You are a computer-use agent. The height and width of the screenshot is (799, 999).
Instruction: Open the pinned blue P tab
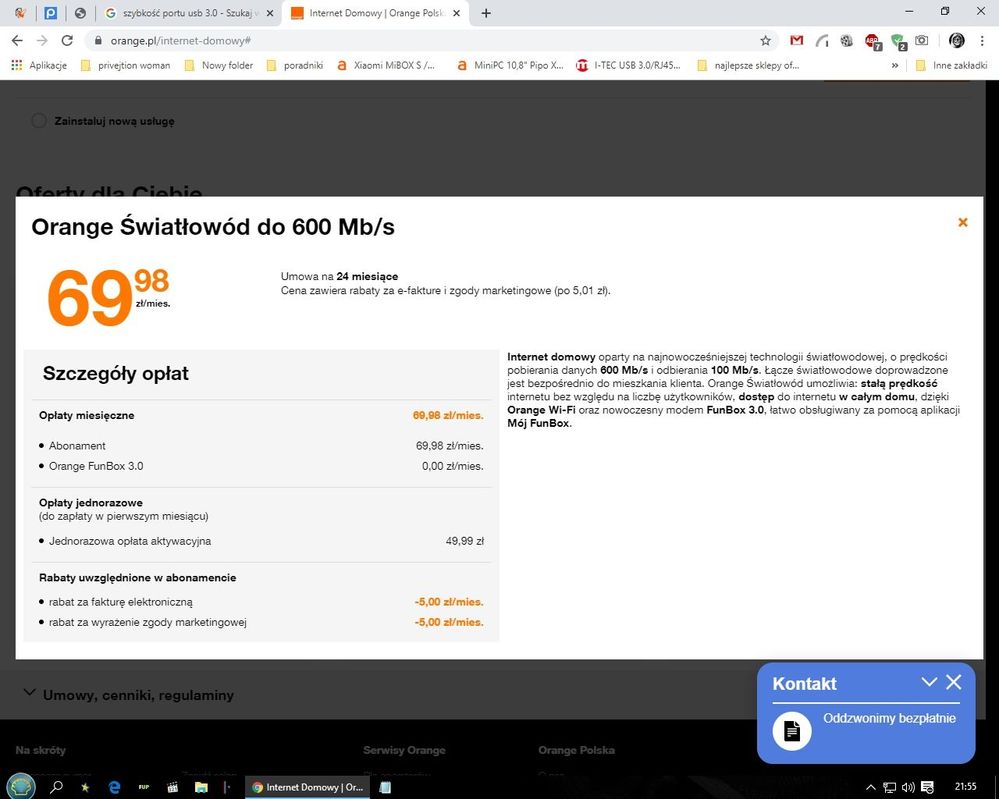pyautogui.click(x=50, y=13)
